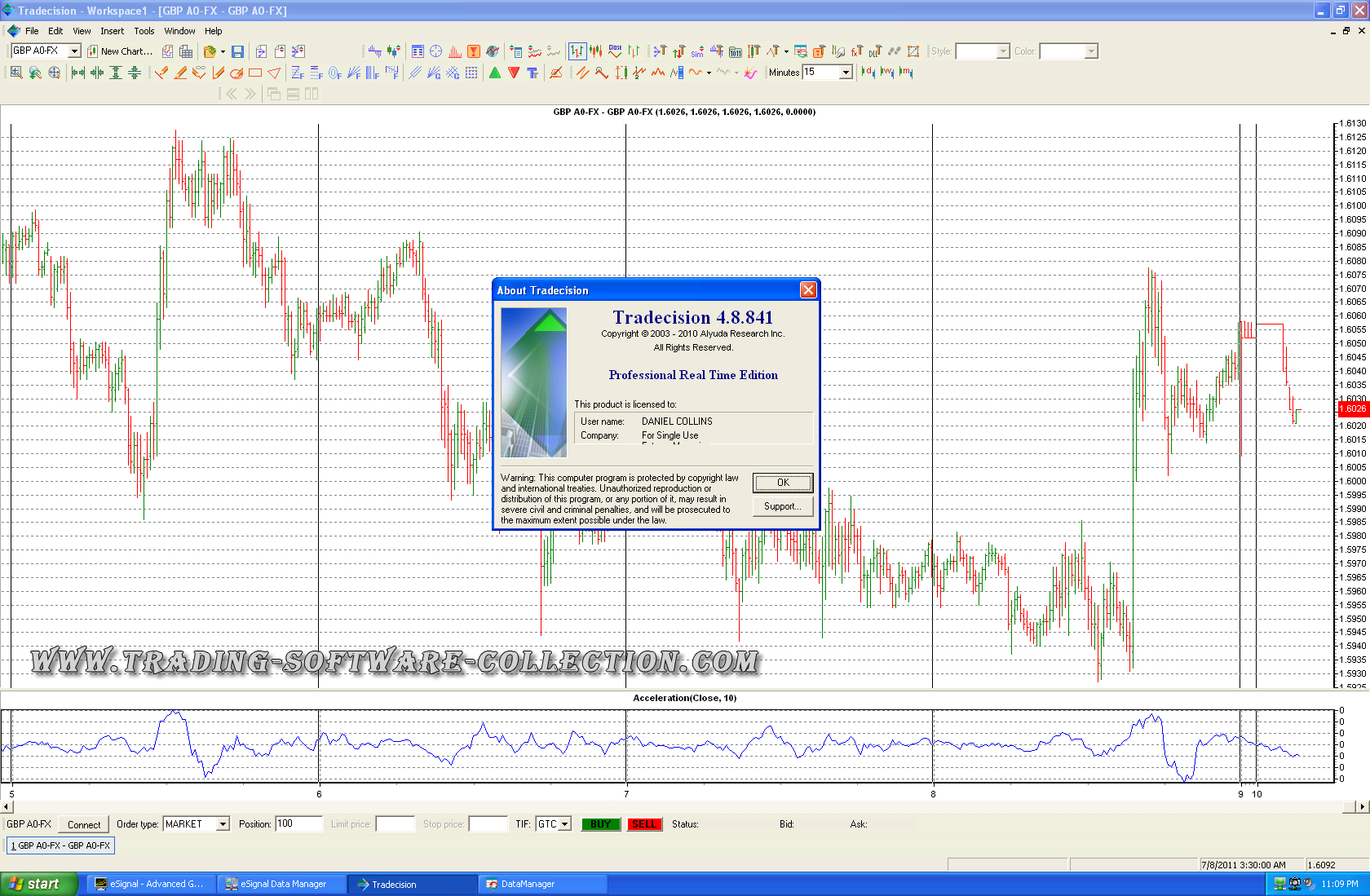Expand the Minutes interval dropdown

(x=846, y=73)
